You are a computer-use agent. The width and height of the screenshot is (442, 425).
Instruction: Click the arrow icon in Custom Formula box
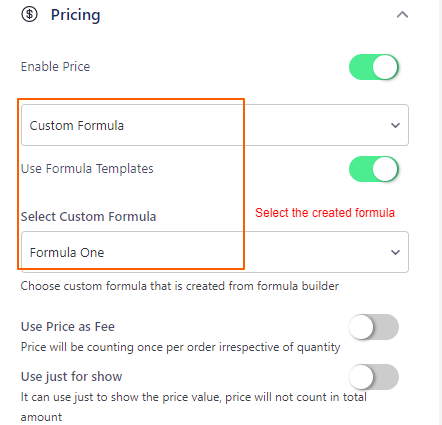395,125
